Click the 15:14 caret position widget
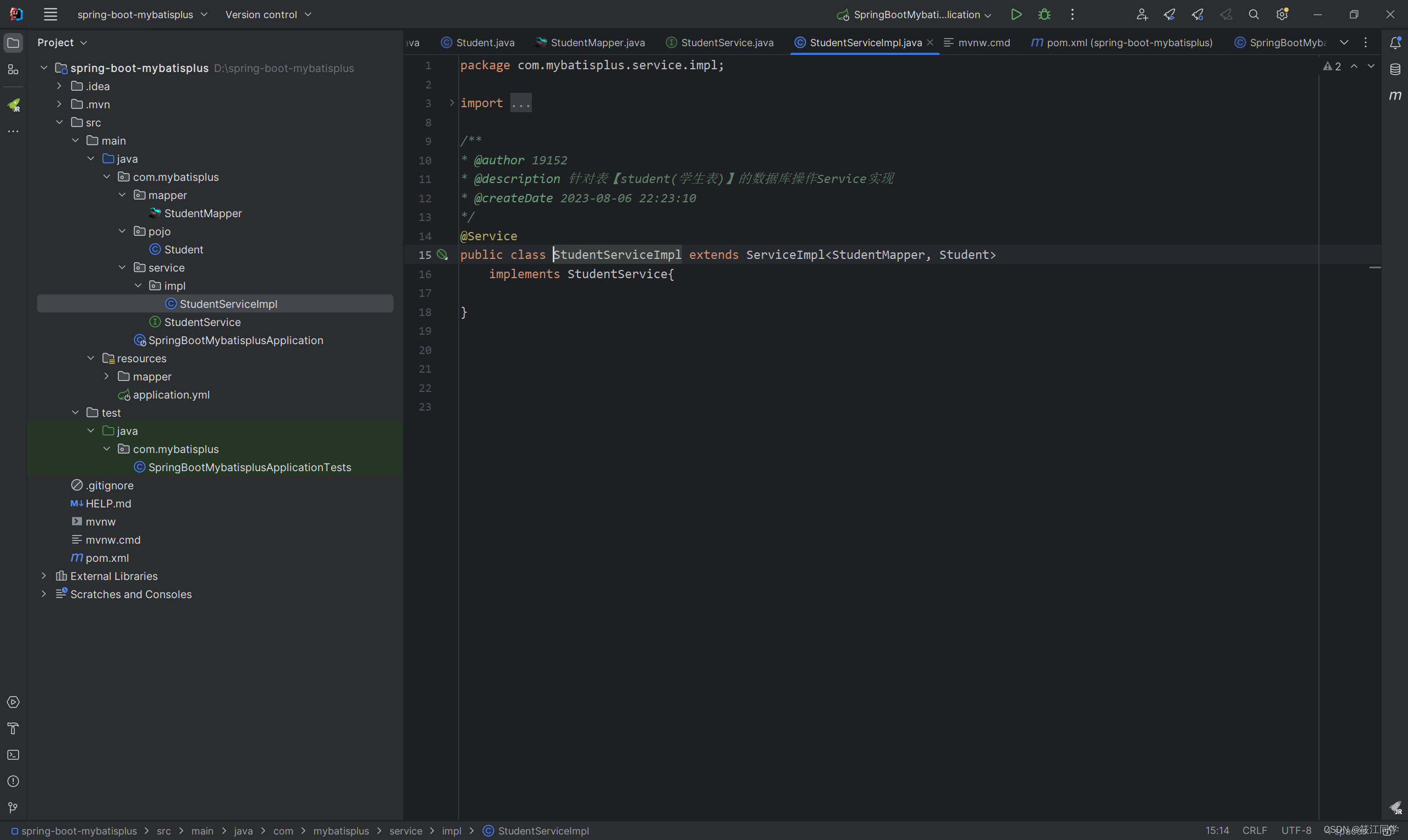Viewport: 1408px width, 840px height. [1217, 830]
